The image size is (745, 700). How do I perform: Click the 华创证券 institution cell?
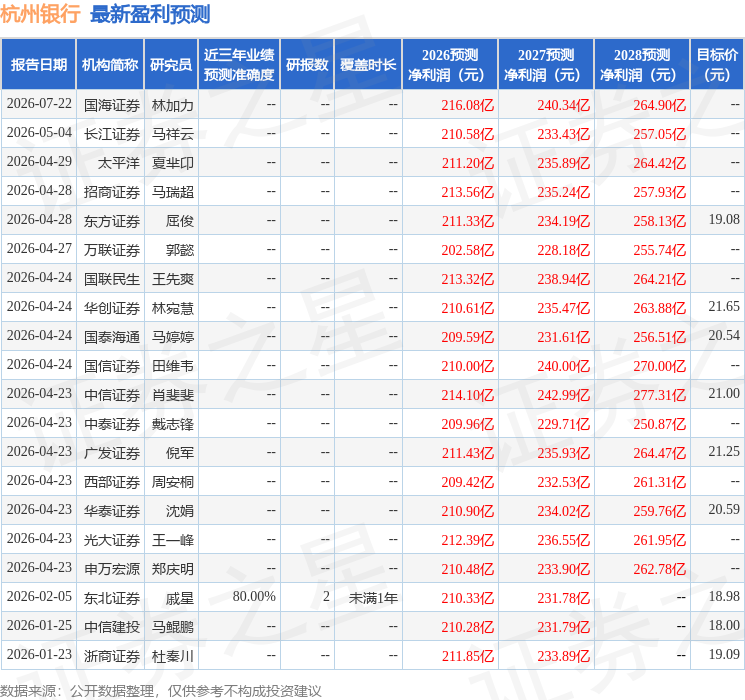tap(112, 308)
